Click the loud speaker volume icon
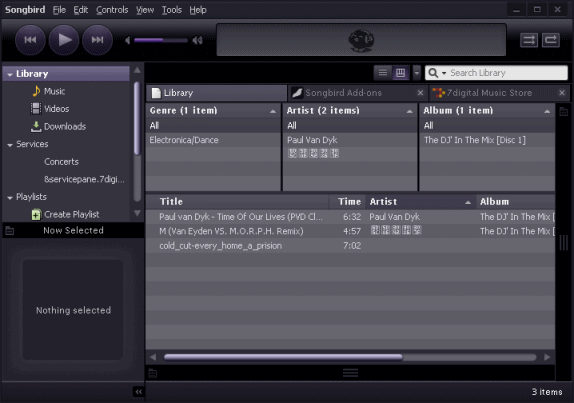Viewport: 574px width, 403px height. pos(197,40)
